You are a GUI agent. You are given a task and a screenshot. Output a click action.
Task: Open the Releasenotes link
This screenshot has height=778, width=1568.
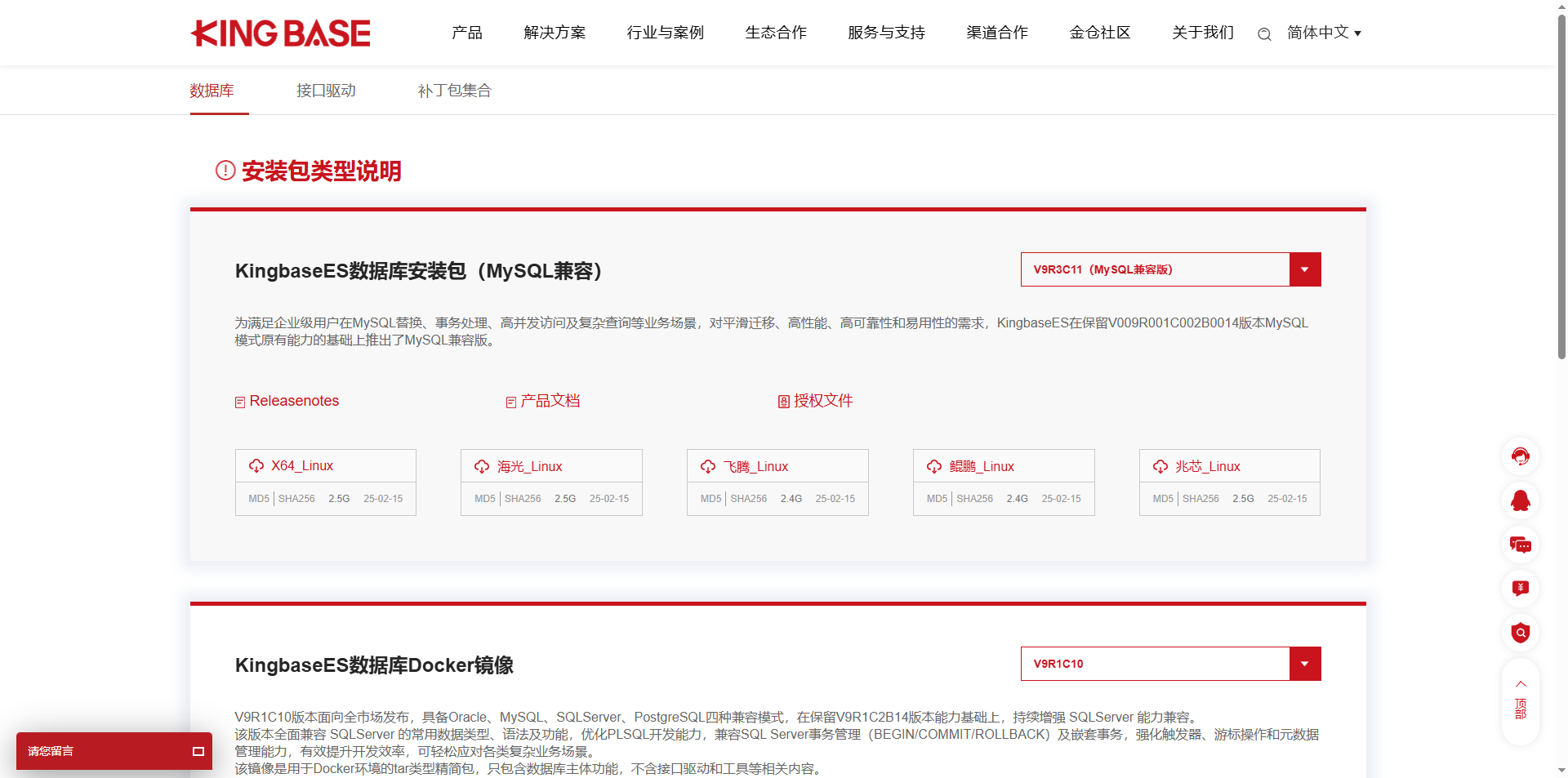pos(294,401)
